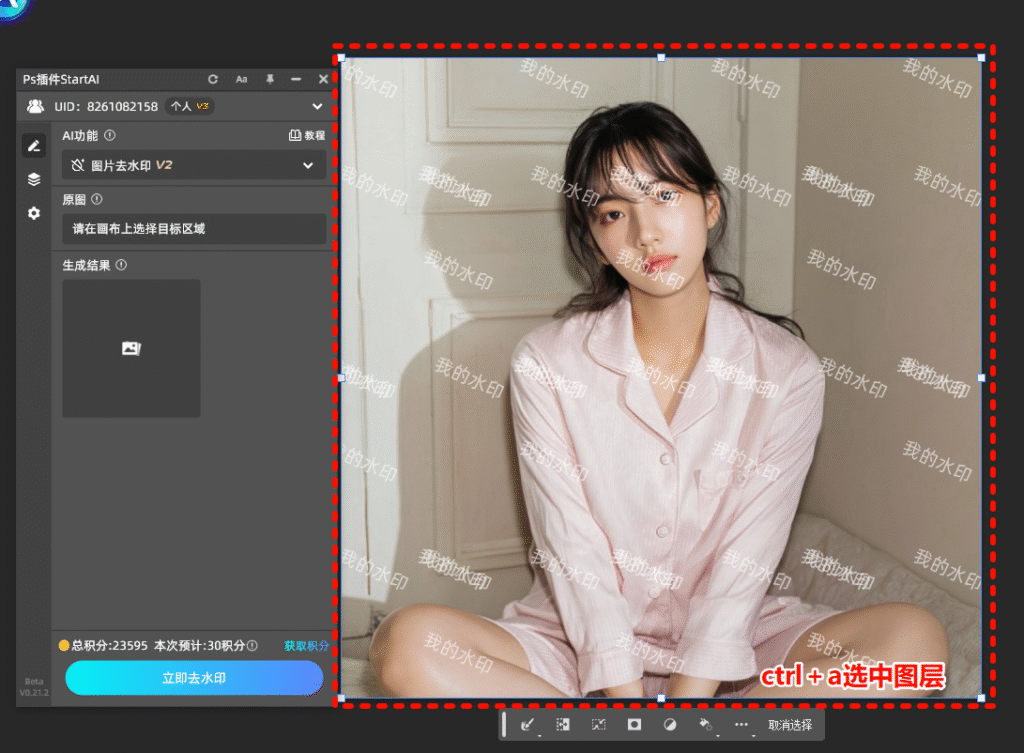Open the 教程 tutorial link

[x=307, y=135]
